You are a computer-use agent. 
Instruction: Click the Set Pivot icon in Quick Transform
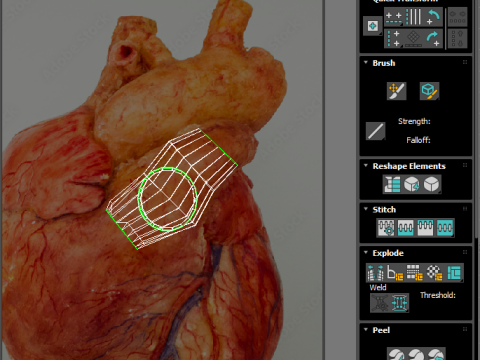(x=373, y=26)
